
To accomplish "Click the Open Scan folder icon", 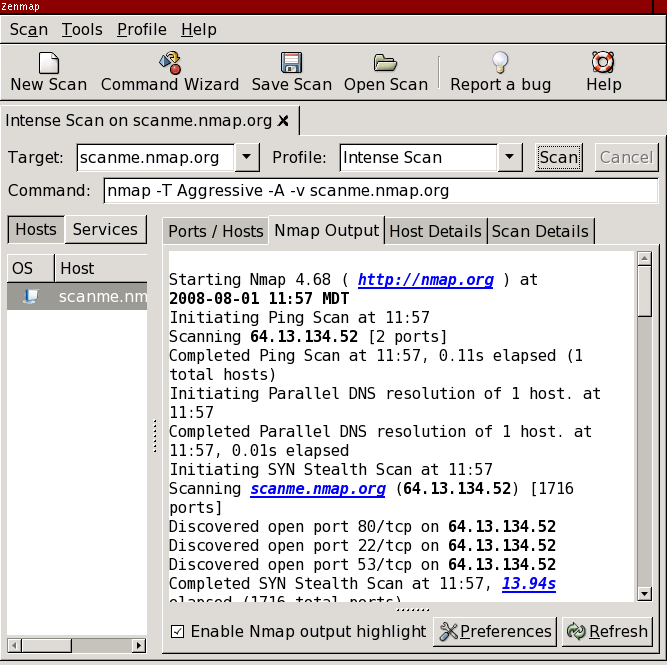I will tap(385, 63).
